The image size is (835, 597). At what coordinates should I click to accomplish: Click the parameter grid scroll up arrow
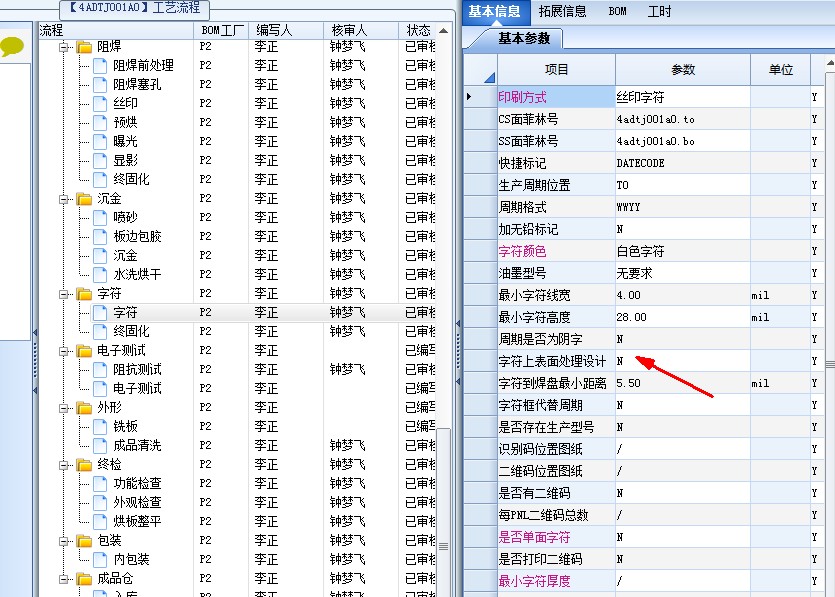click(x=830, y=63)
